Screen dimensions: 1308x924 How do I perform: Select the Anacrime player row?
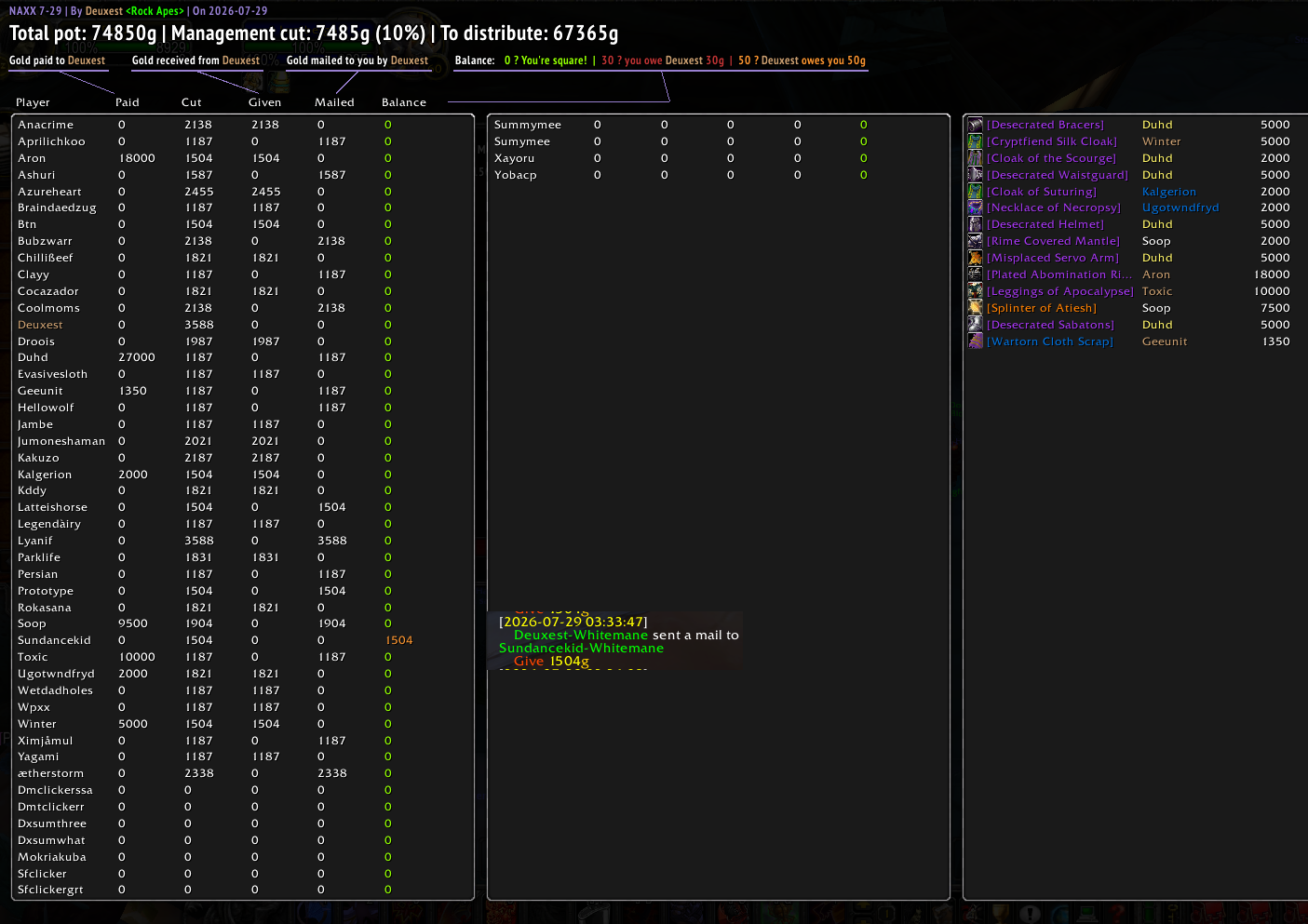pyautogui.click(x=243, y=125)
